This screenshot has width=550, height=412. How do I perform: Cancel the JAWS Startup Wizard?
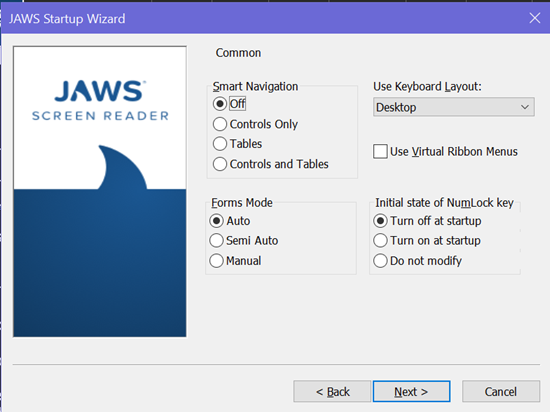click(501, 391)
